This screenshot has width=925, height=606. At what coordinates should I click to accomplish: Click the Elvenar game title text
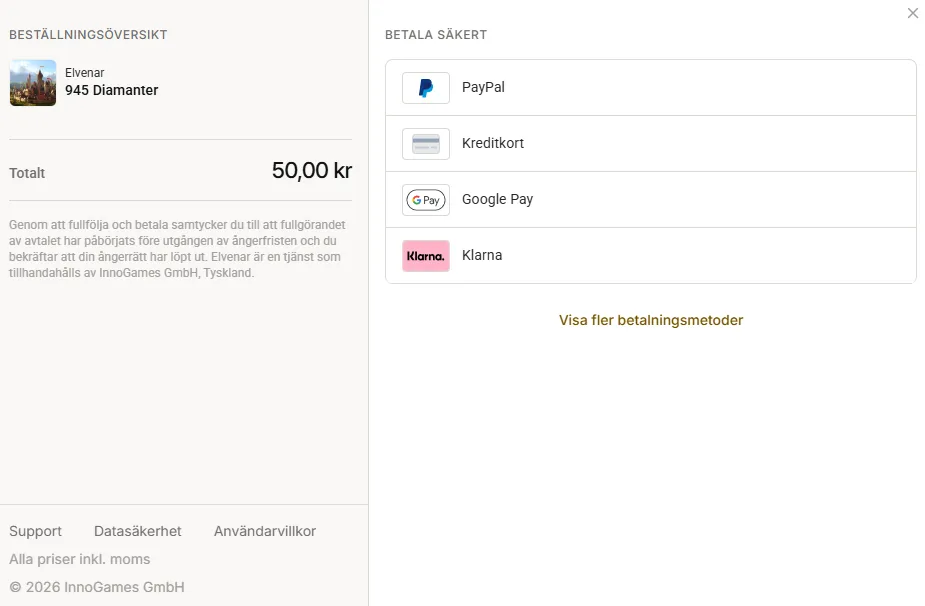[84, 73]
